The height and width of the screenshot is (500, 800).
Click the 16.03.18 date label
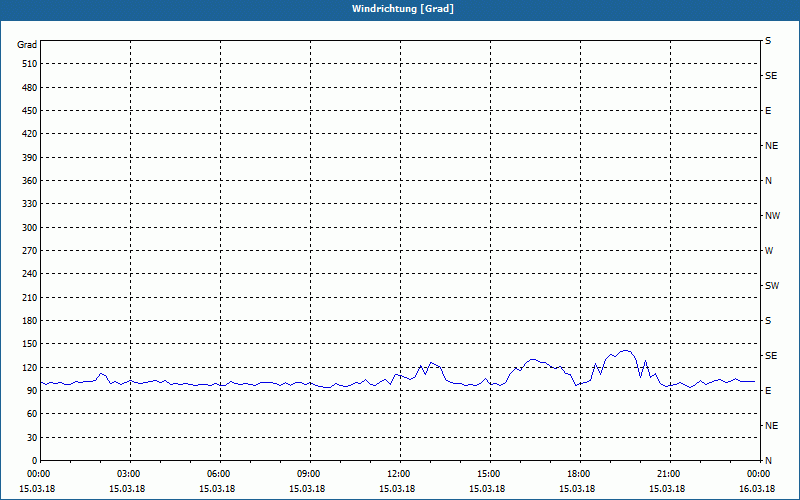coord(757,489)
